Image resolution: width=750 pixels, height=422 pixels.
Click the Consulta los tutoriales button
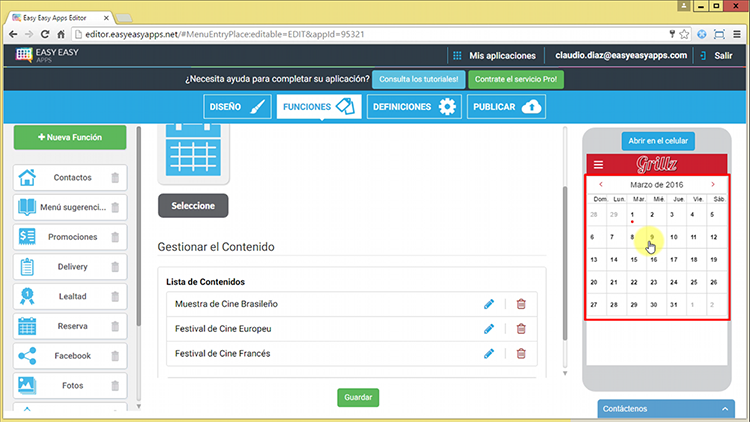click(x=419, y=79)
